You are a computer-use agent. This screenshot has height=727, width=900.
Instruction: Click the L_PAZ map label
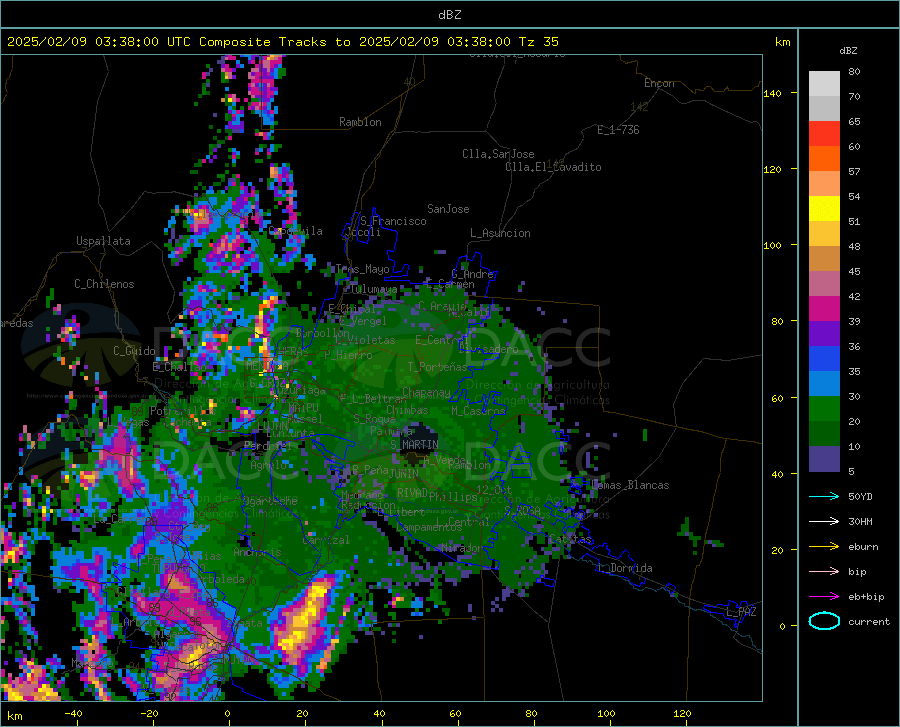[741, 612]
